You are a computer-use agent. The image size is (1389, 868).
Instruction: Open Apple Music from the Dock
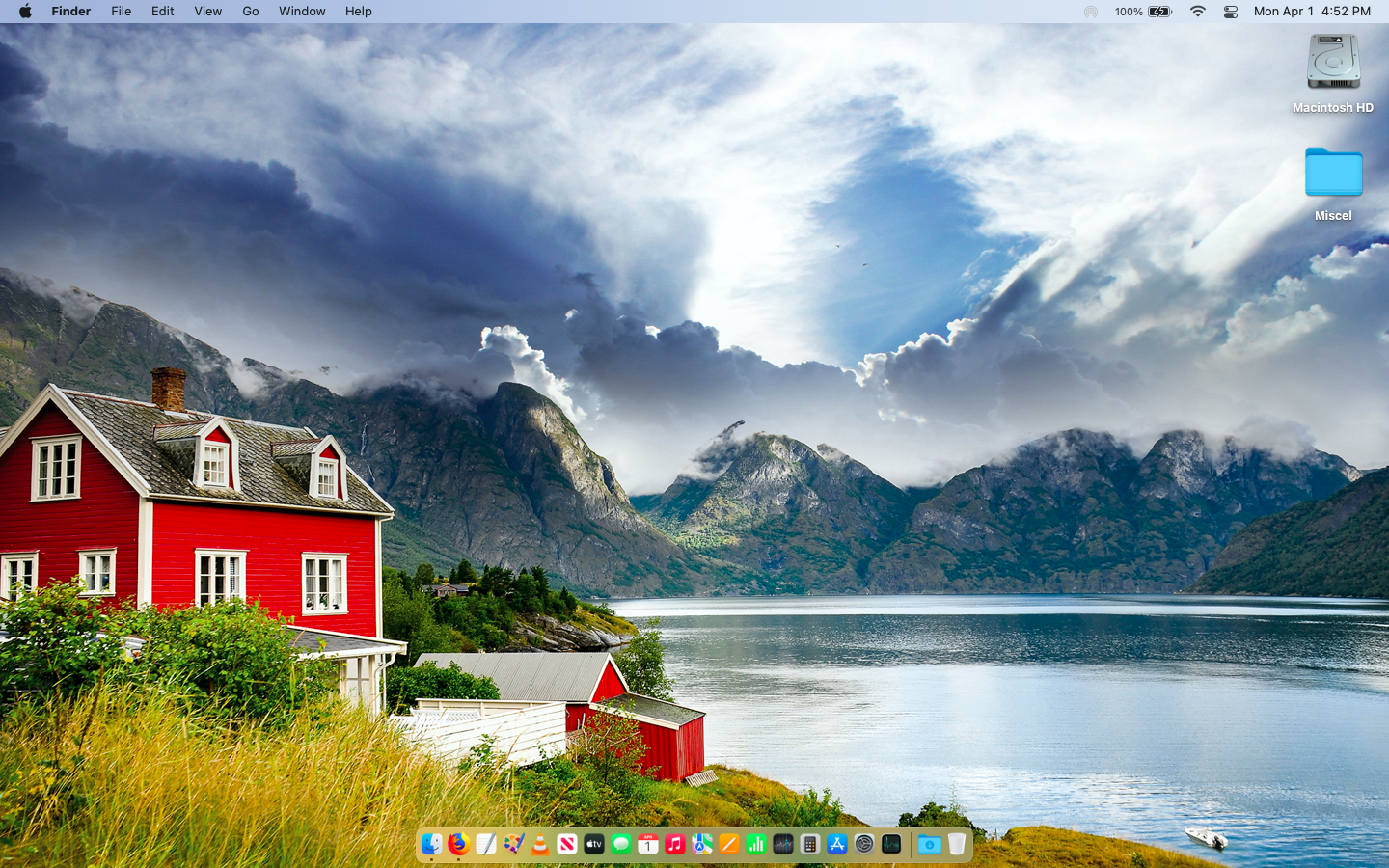pos(675,844)
